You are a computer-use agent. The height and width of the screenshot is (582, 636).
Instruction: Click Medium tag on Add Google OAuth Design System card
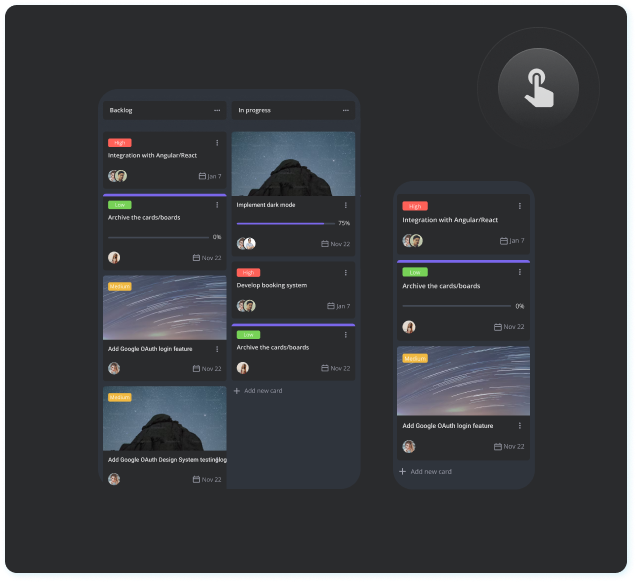tap(120, 397)
